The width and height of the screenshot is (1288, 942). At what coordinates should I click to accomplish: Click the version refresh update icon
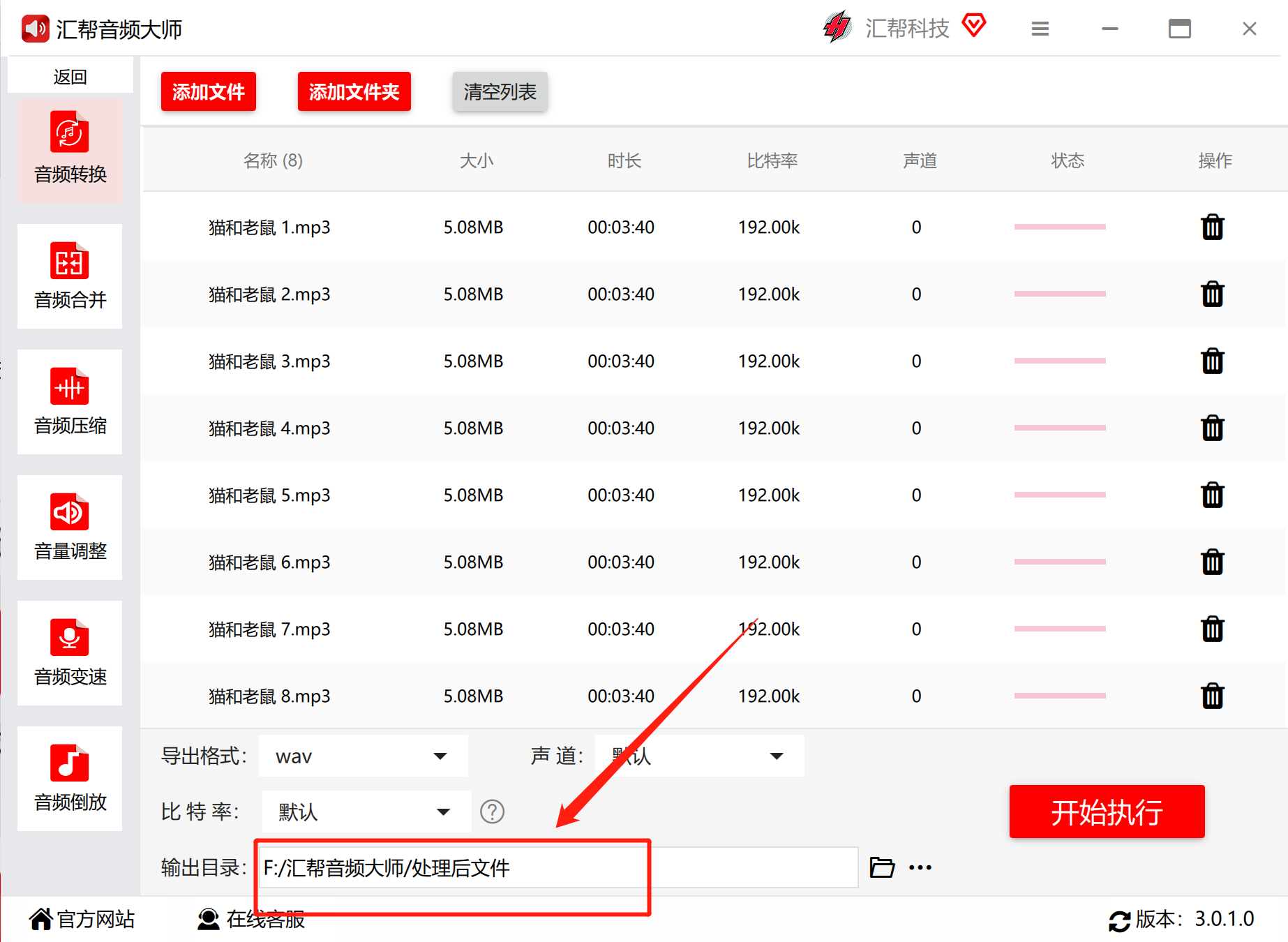[1120, 921]
